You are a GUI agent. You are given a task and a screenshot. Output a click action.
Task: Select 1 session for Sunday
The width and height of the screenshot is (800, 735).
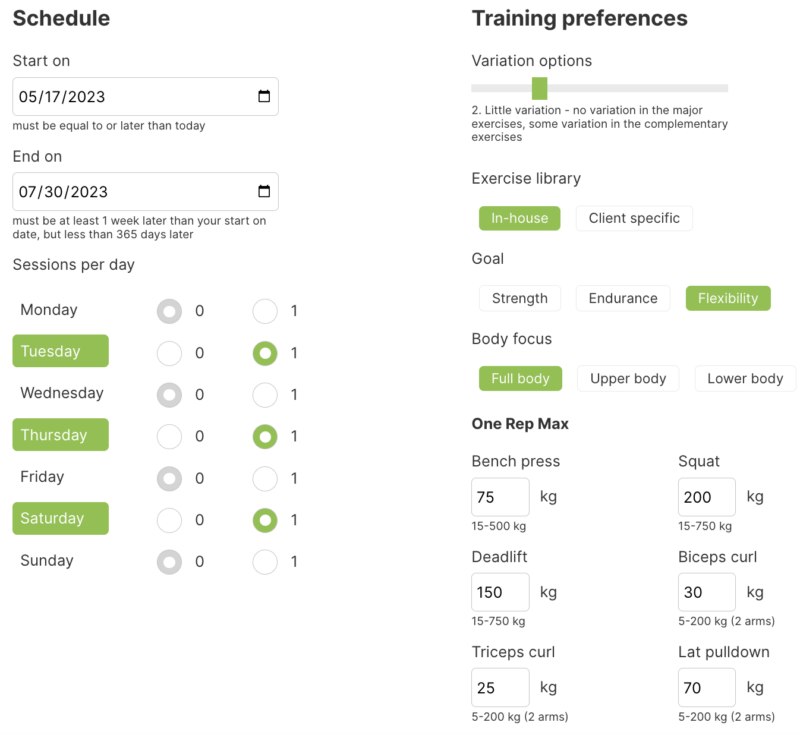265,562
